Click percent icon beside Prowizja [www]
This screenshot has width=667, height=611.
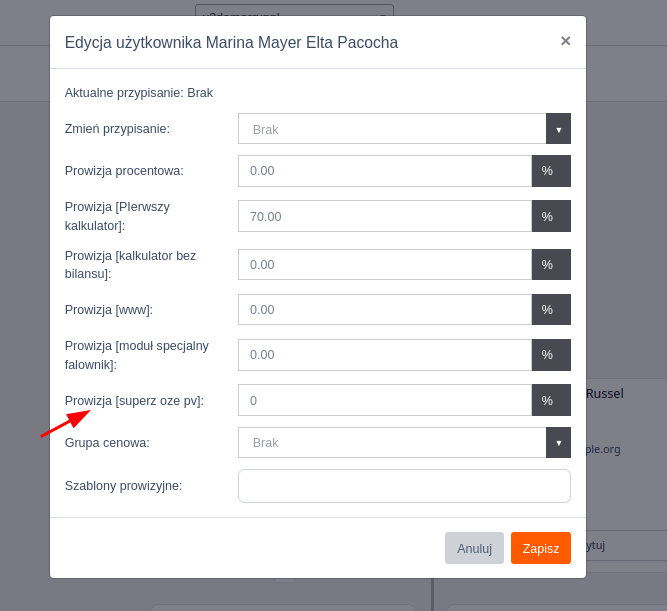click(551, 310)
